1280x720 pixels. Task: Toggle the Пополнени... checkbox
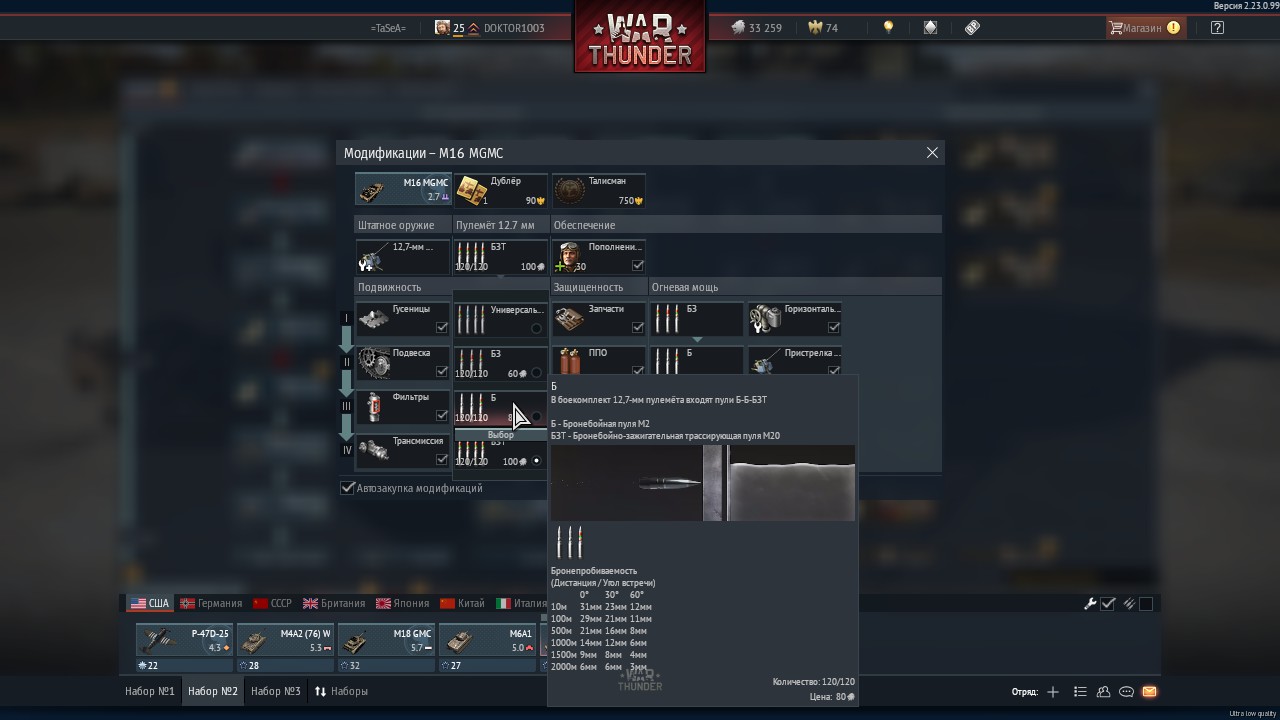[x=638, y=266]
